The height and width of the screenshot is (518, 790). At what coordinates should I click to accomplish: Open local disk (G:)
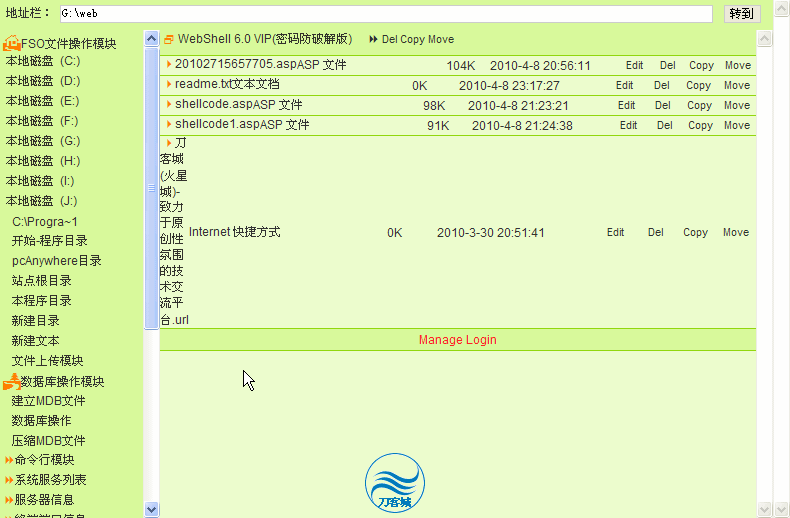pyautogui.click(x=43, y=141)
